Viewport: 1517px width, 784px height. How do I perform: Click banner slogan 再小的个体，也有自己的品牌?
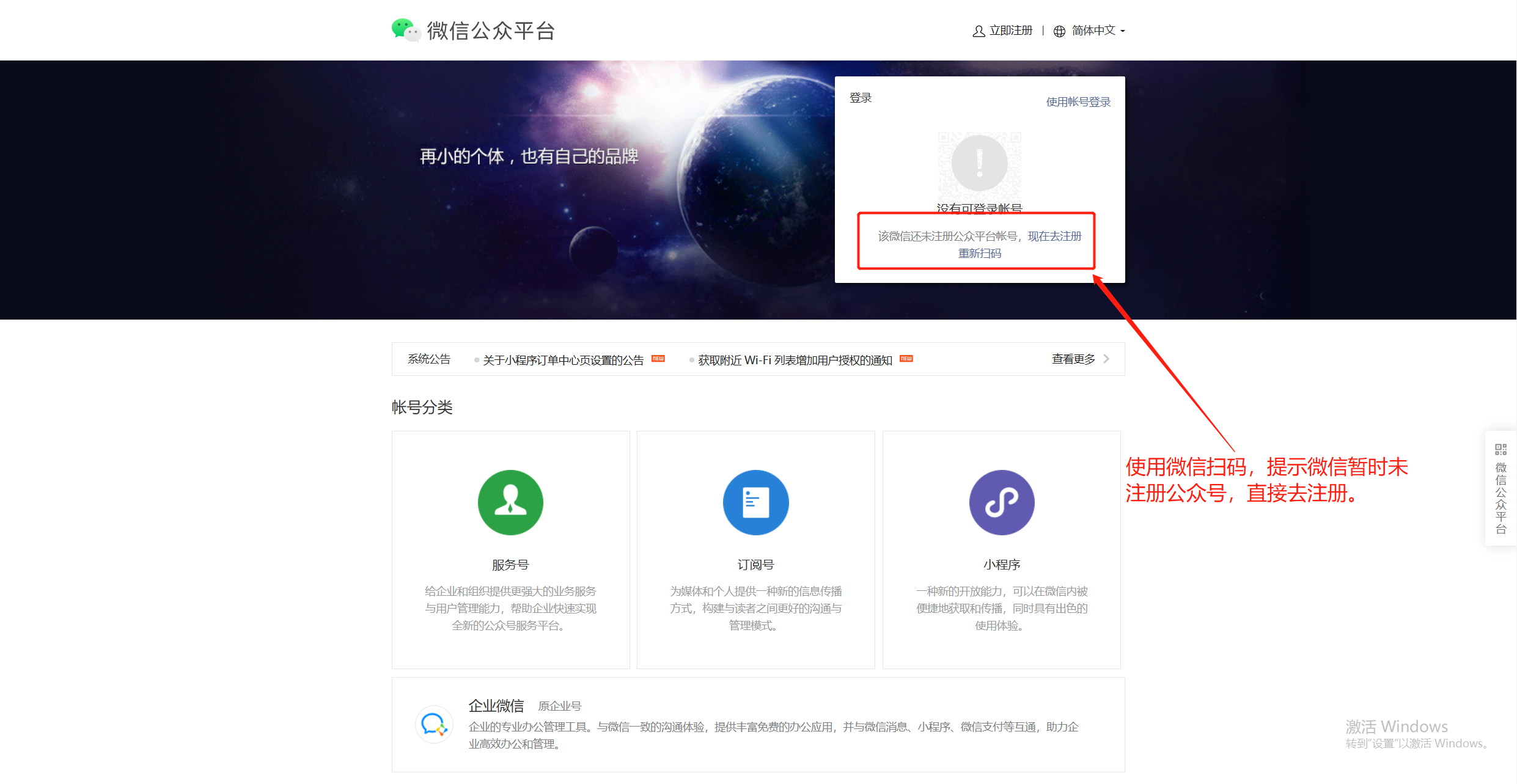(x=529, y=156)
